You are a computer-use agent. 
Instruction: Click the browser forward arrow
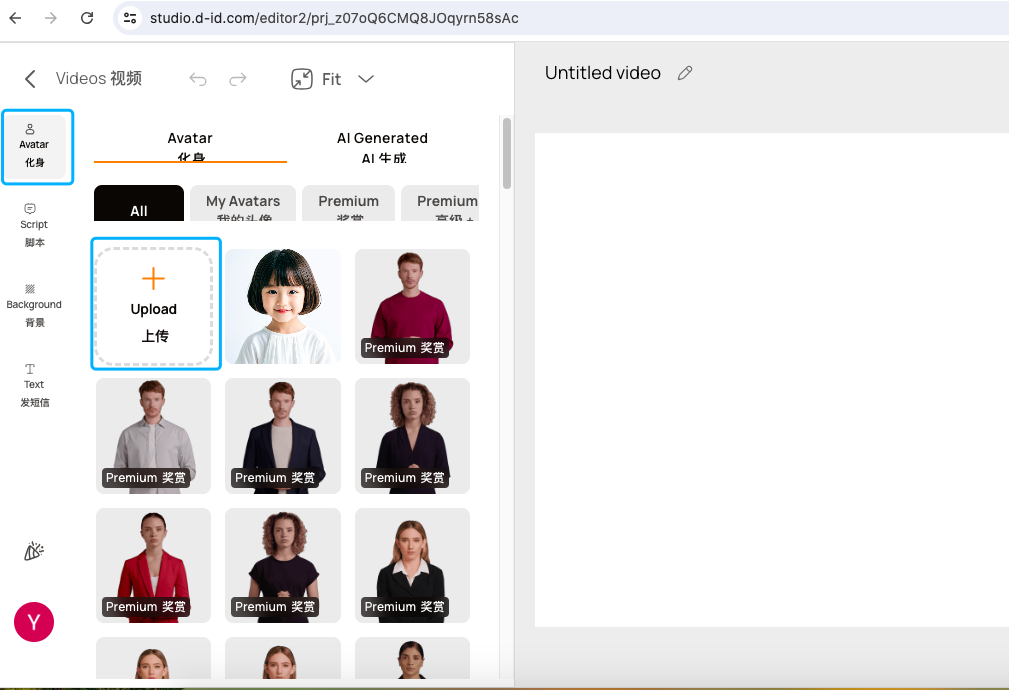(x=51, y=18)
